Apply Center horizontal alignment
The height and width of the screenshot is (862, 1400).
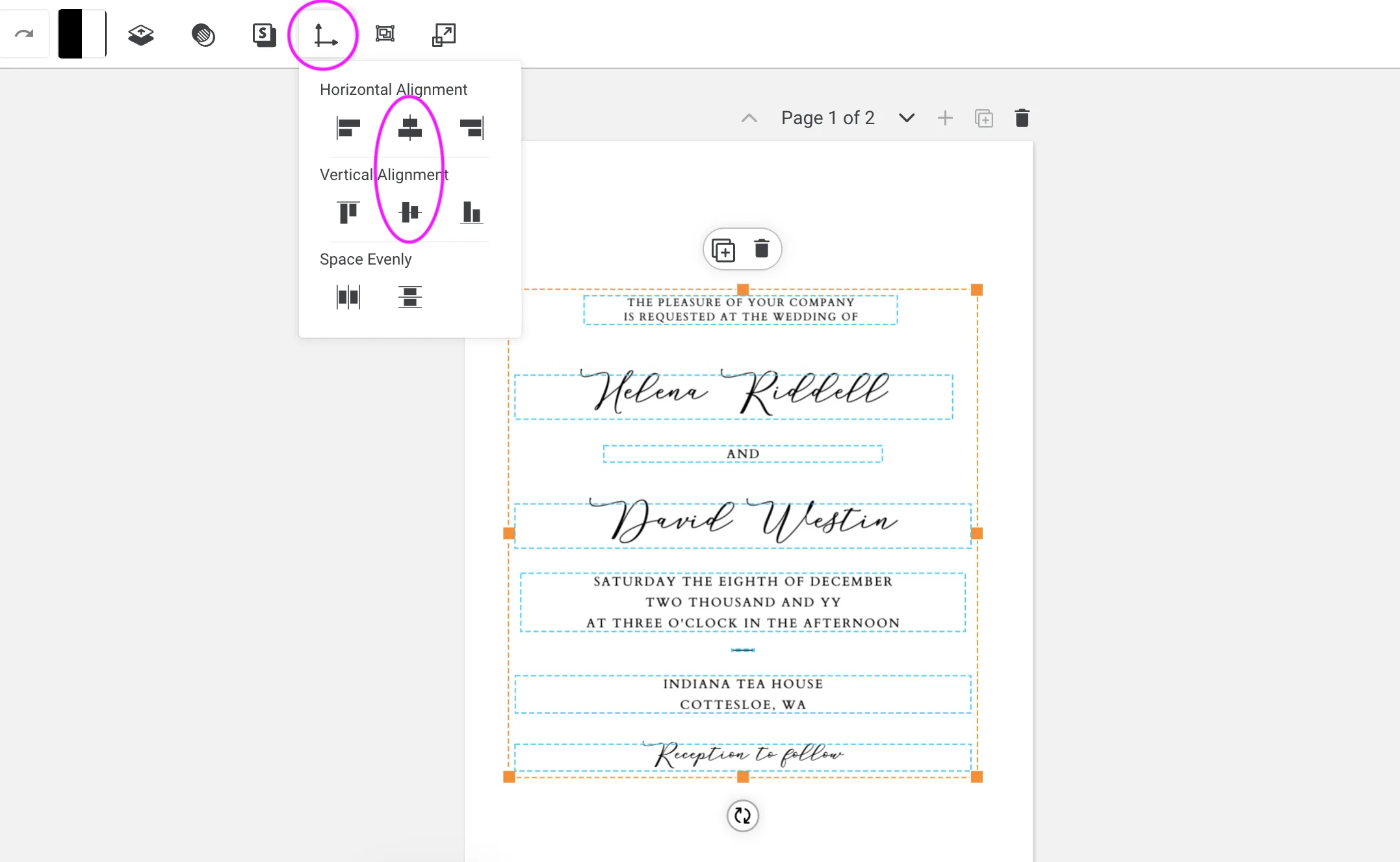point(409,127)
